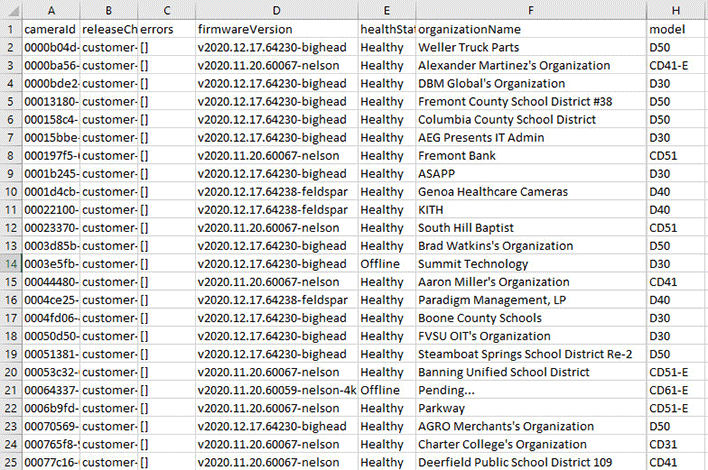Screen dimensions: 708x470
Task: Select column F header
Action: coord(531,10)
